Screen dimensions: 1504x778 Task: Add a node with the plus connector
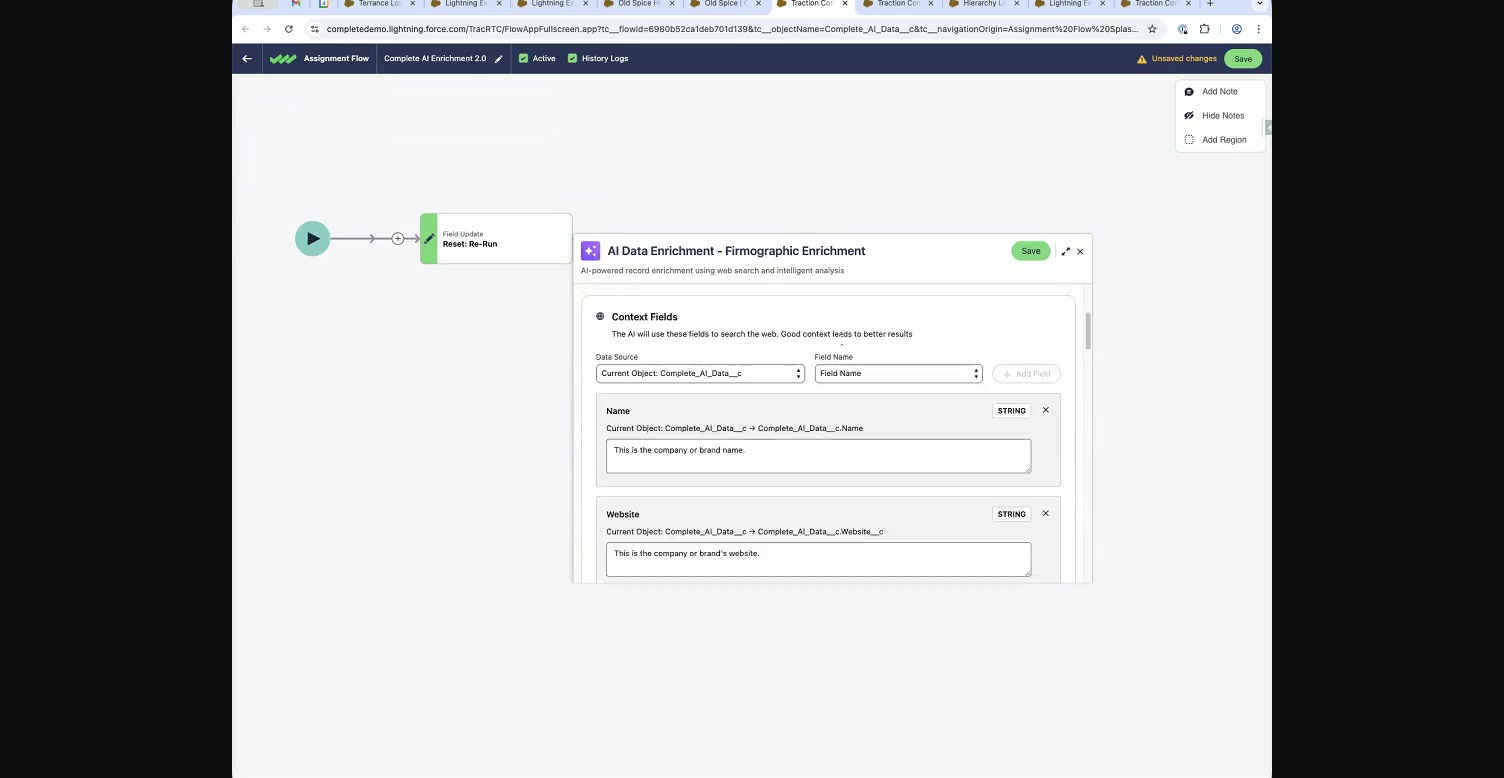[x=398, y=238]
